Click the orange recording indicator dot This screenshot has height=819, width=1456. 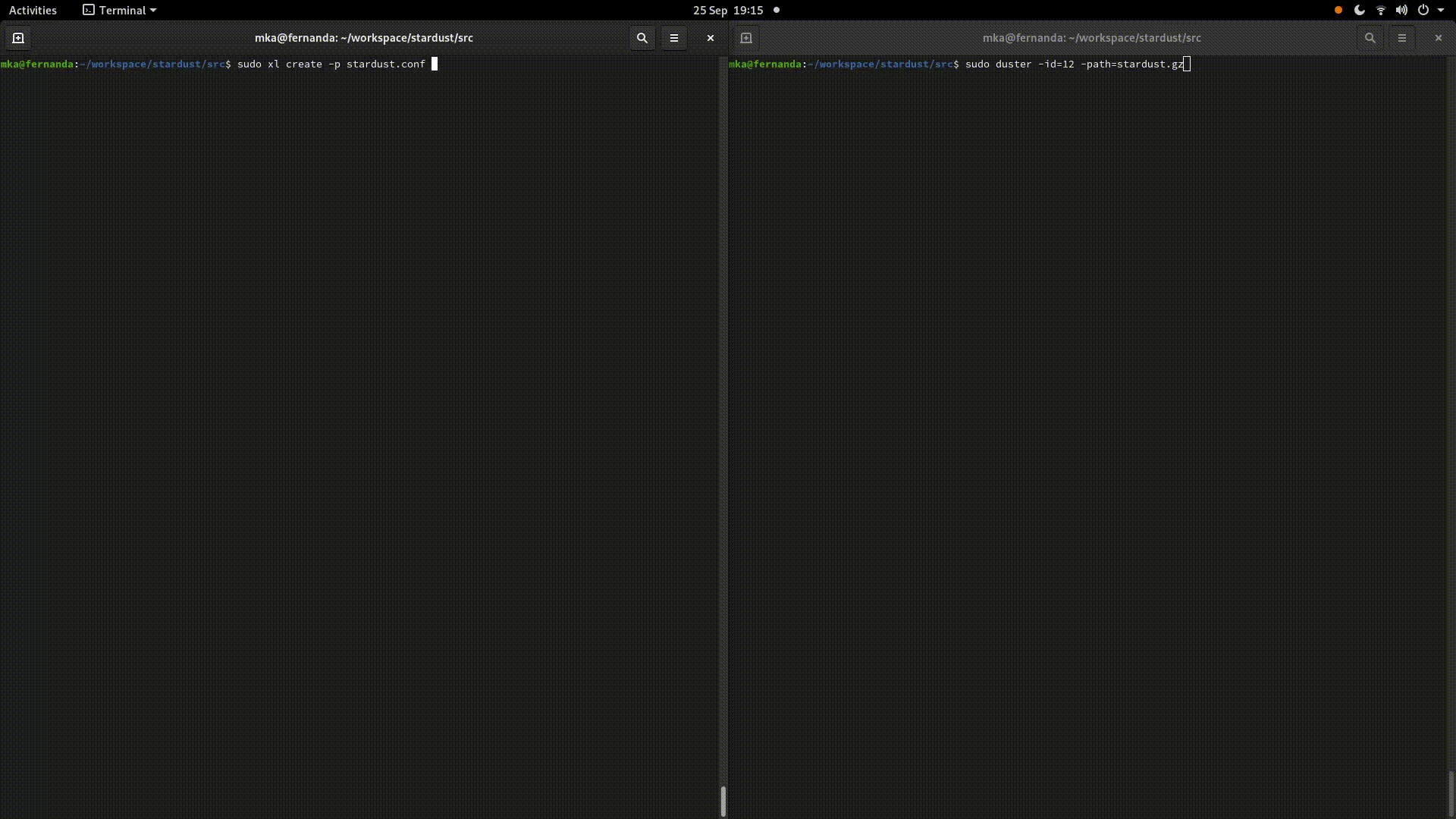click(1338, 11)
